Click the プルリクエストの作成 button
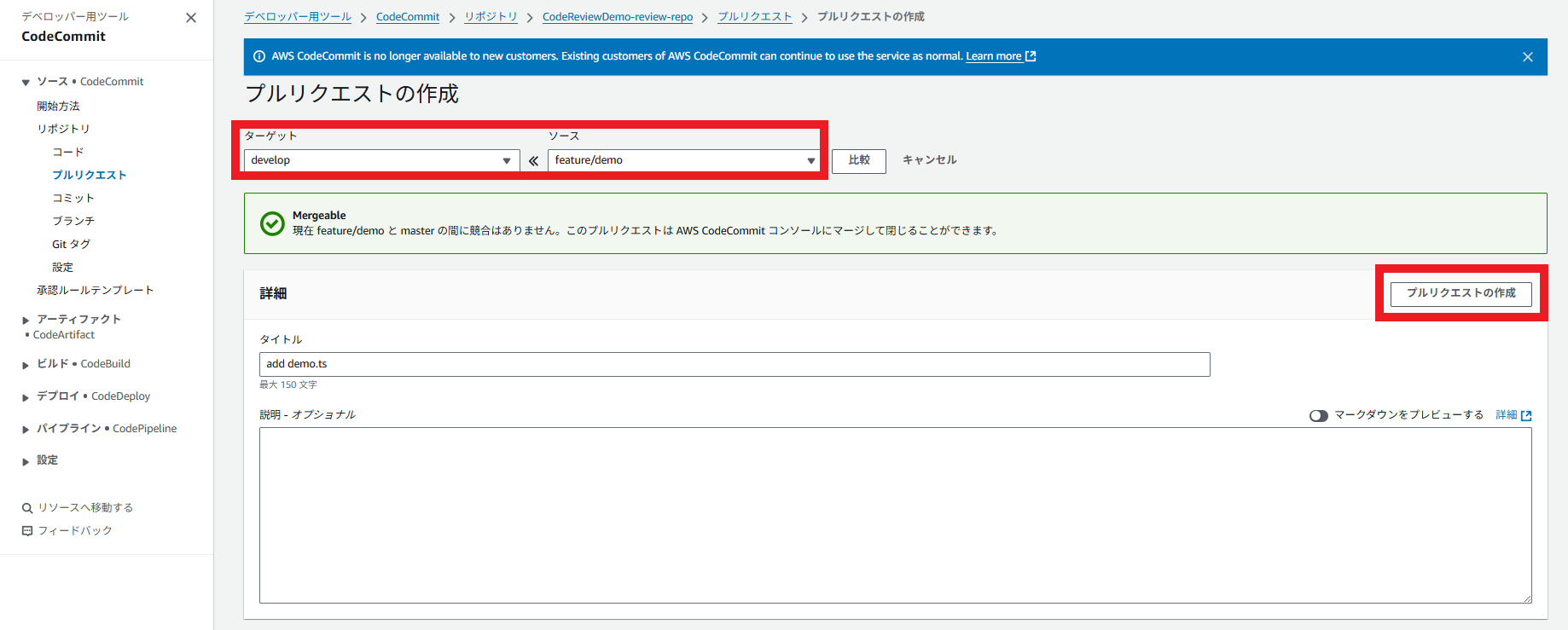The image size is (1568, 630). (x=1461, y=293)
